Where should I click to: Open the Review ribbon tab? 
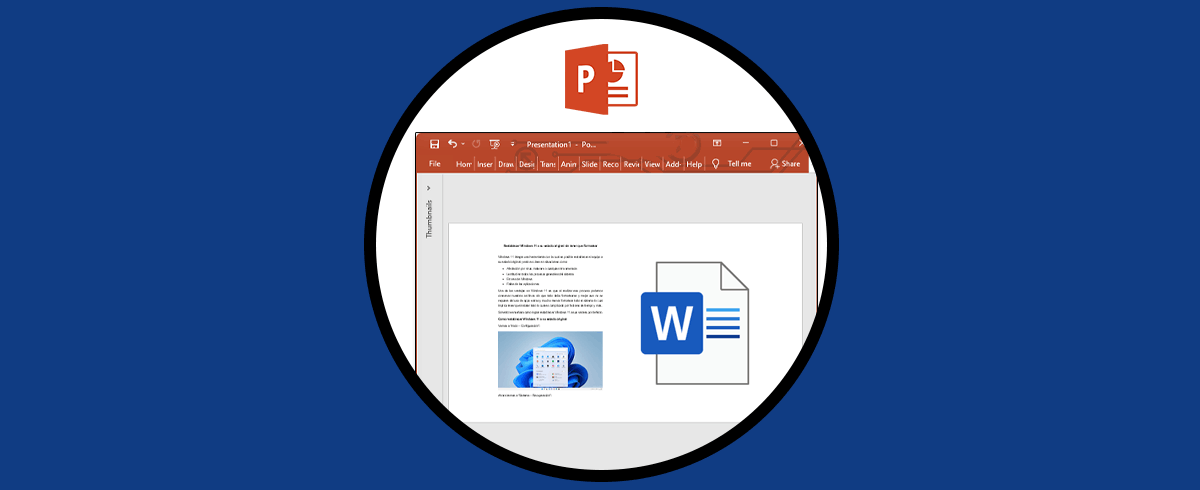tap(632, 164)
